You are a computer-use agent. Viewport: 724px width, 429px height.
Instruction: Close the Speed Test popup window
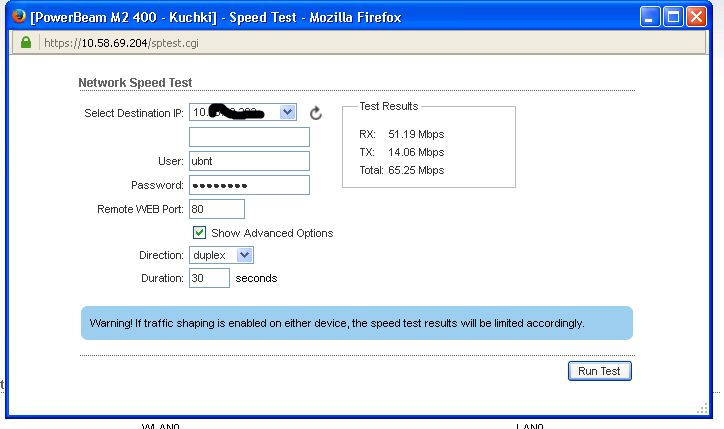point(696,17)
